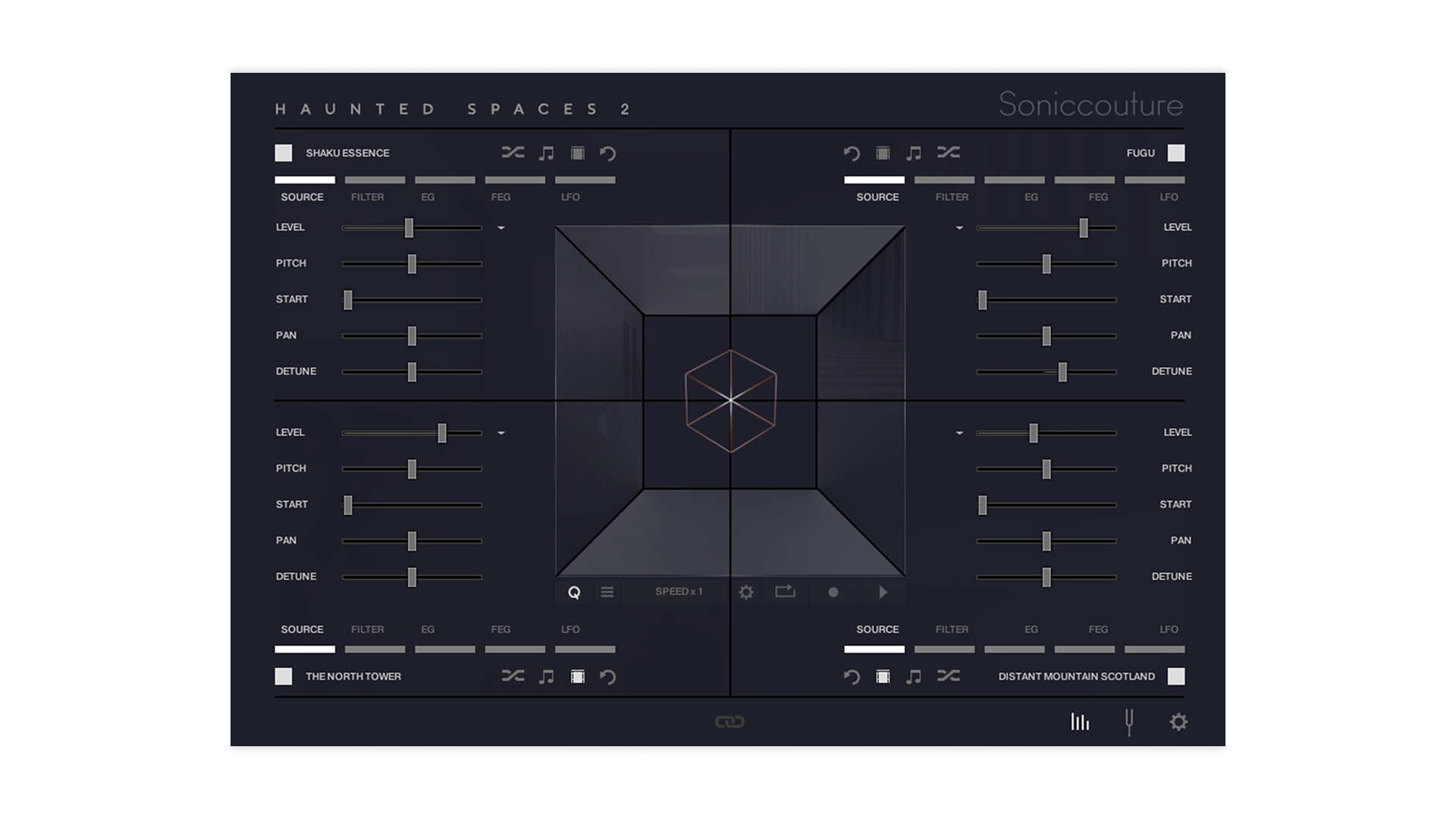The image size is (1456, 819).
Task: Click the SPEED x 1 selector
Action: click(679, 591)
